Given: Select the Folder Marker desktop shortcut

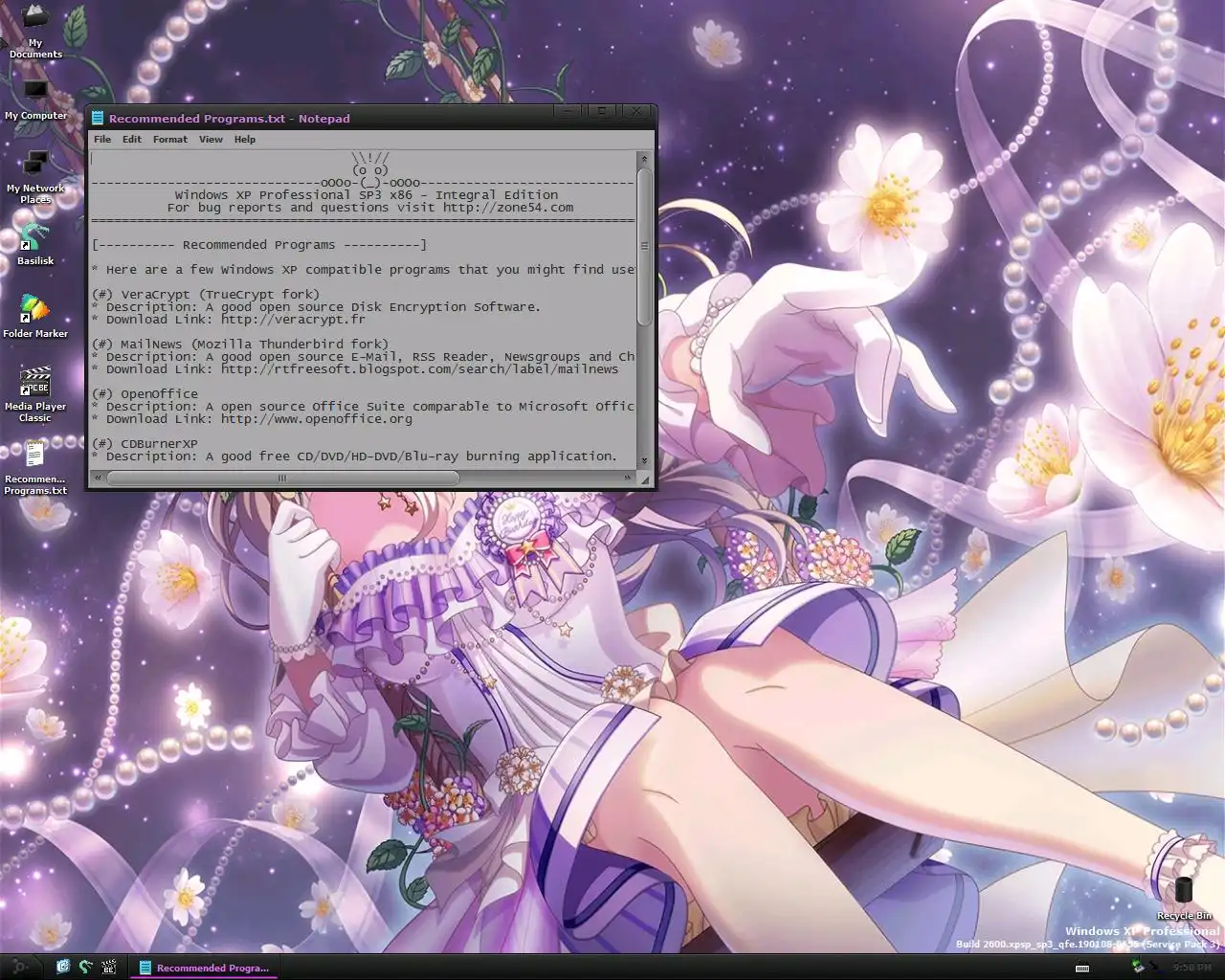Looking at the screenshot, I should pyautogui.click(x=35, y=317).
